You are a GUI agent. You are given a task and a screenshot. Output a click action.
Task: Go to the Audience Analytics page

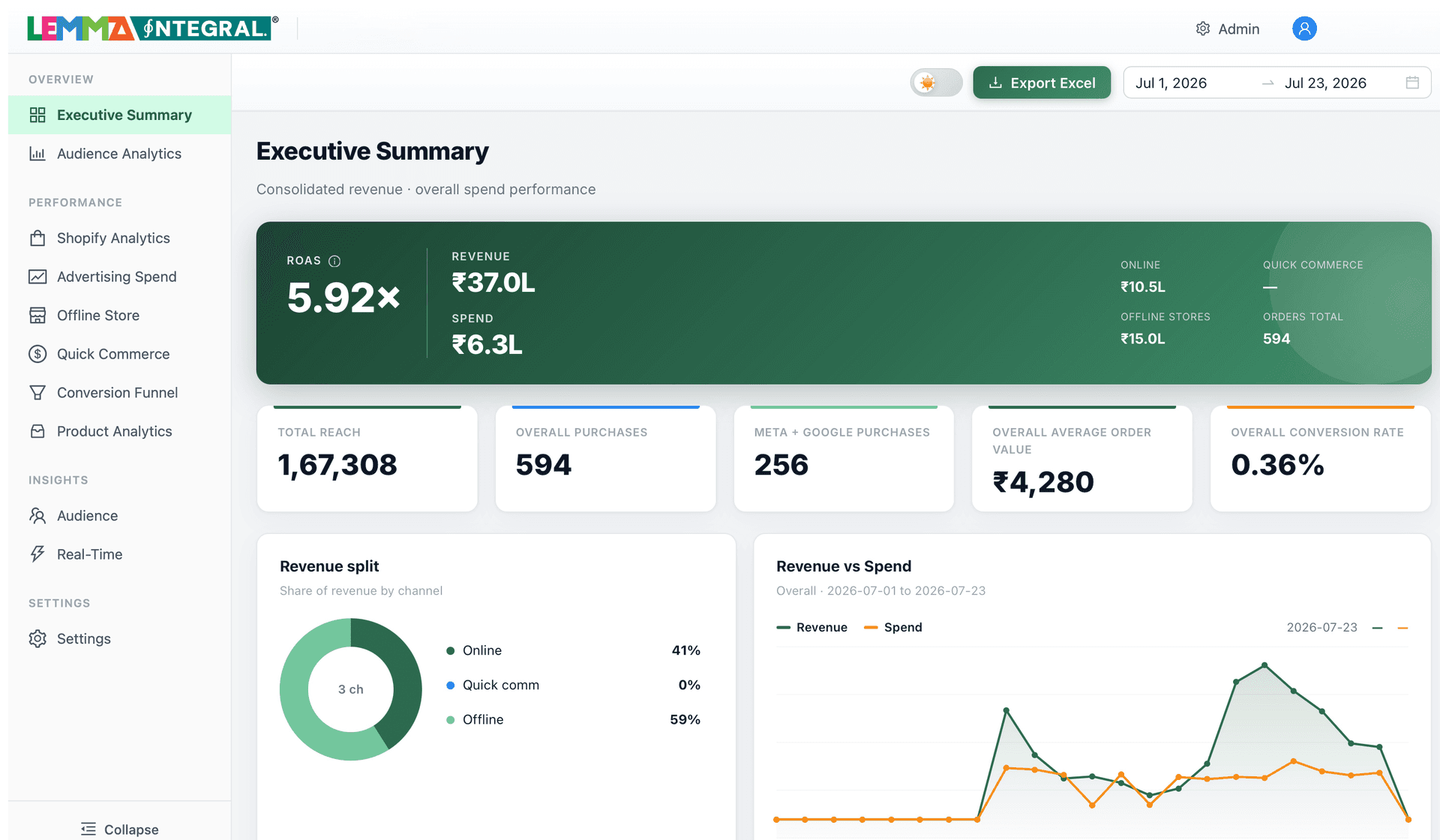[119, 154]
